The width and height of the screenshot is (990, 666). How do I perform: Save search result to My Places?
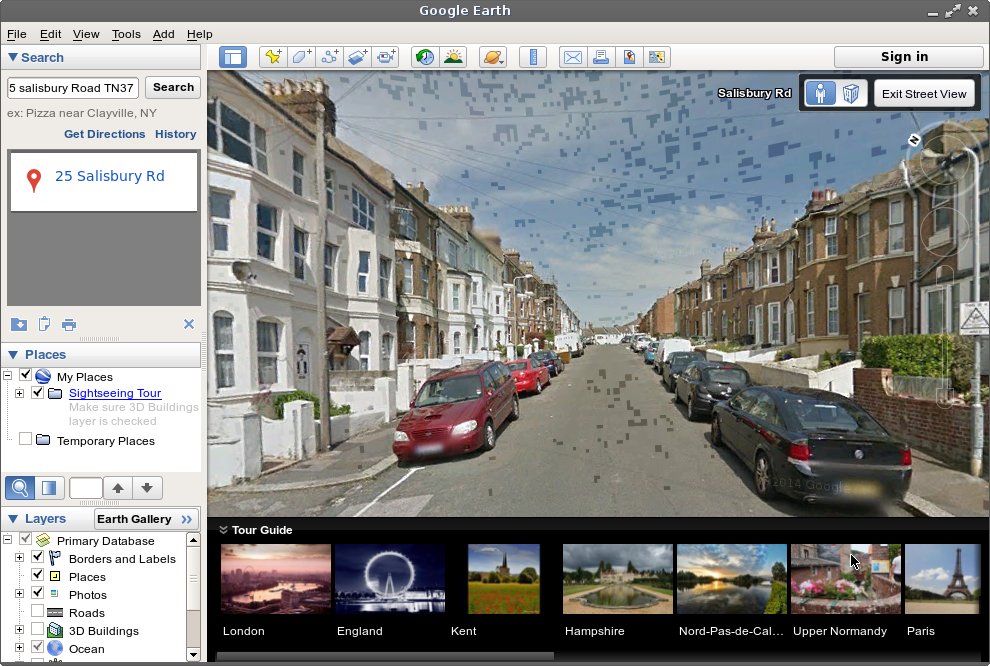click(19, 324)
